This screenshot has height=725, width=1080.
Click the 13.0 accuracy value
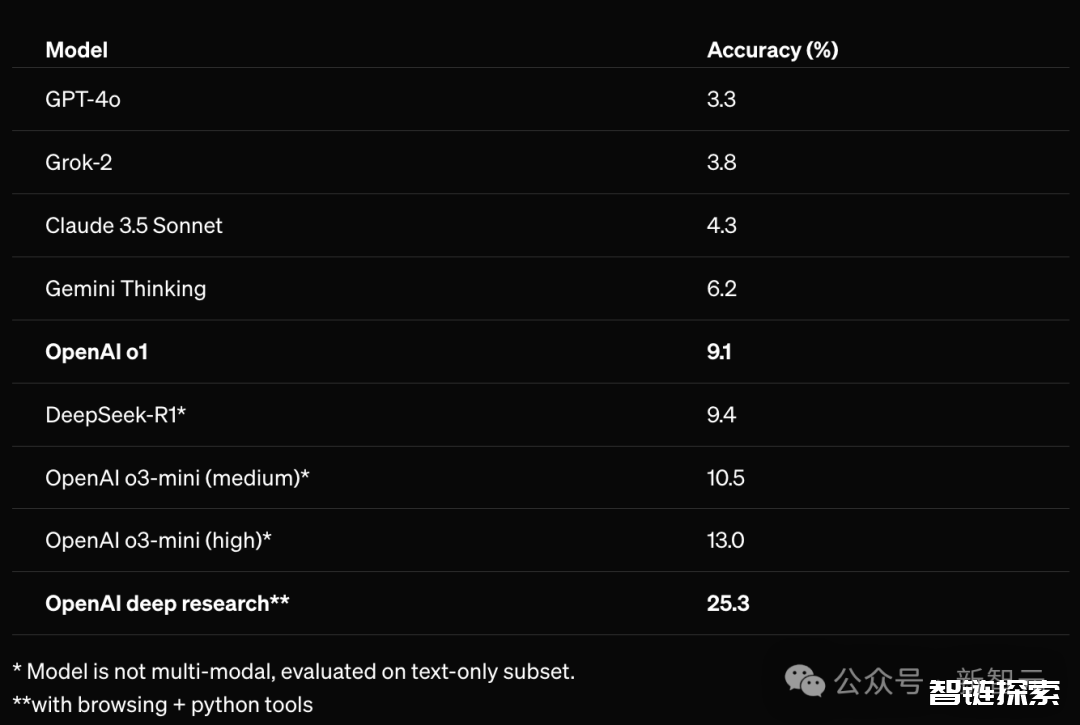click(x=725, y=540)
